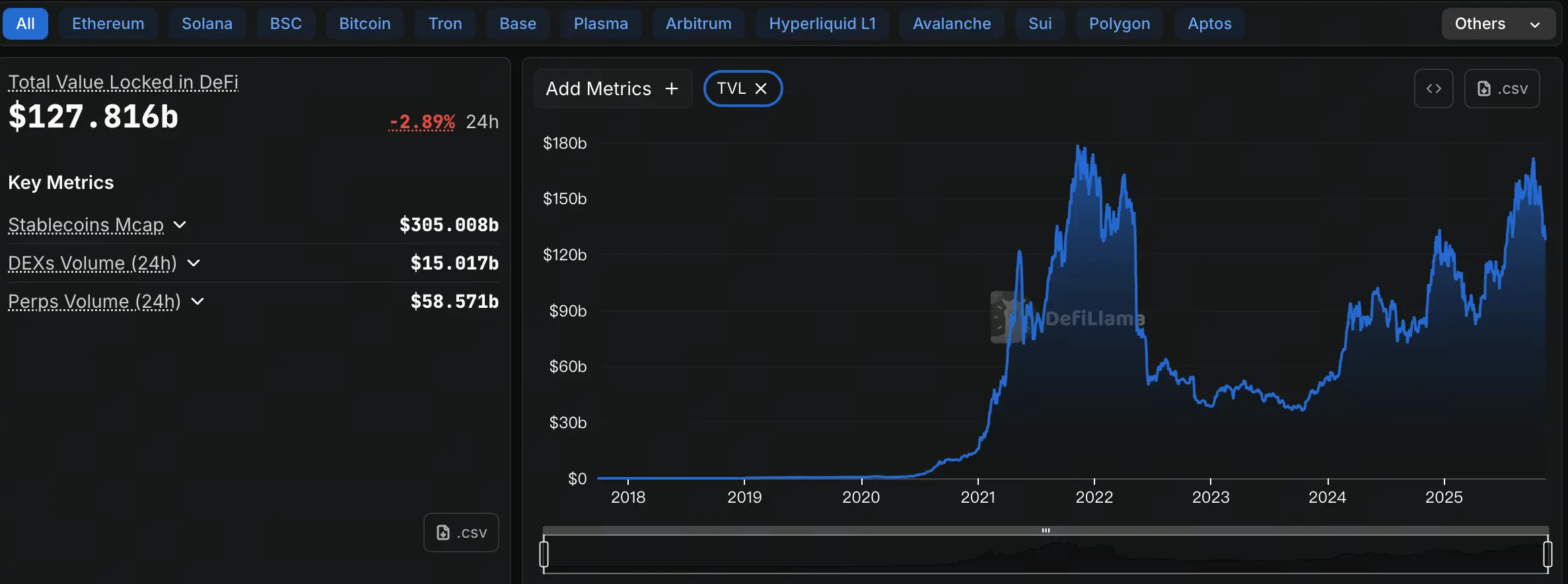Click the $90b y-axis label
Viewport: 1568px width, 584px height.
568,311
